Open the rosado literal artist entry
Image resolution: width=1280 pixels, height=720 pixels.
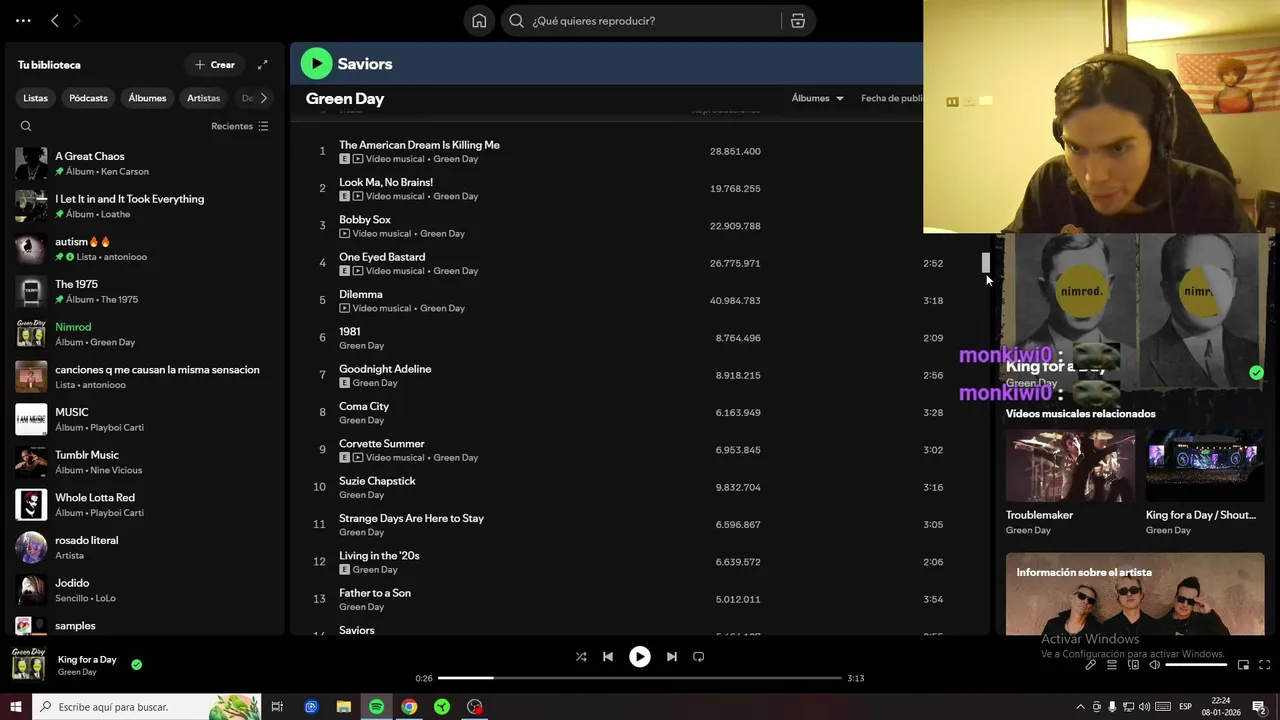pos(143,547)
